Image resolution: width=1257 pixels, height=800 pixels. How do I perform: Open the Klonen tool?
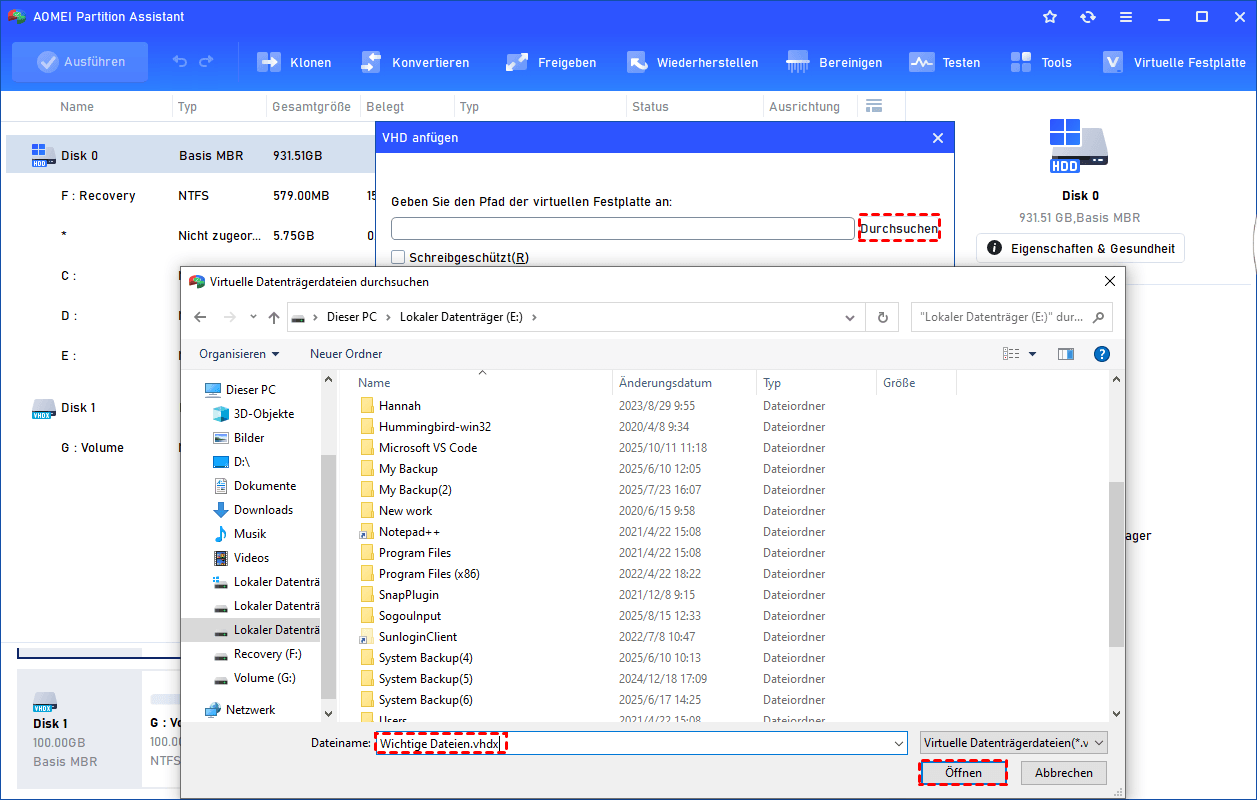click(x=294, y=62)
